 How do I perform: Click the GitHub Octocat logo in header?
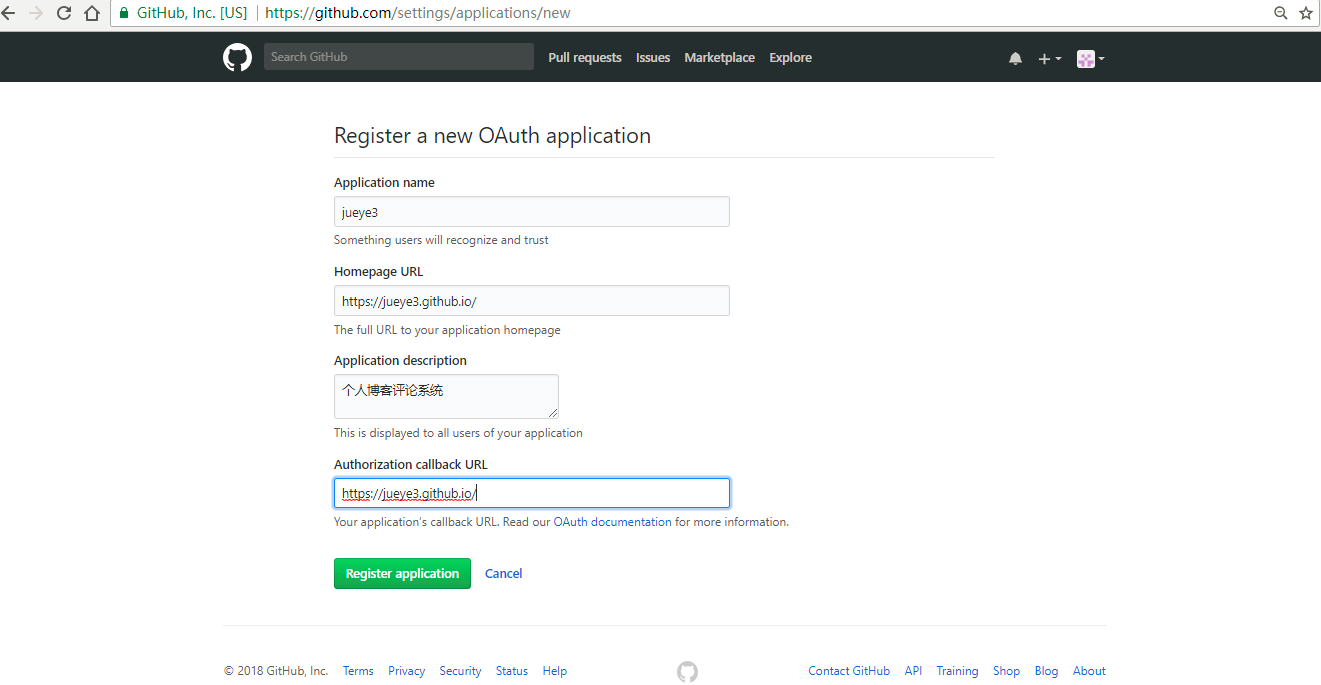(237, 57)
